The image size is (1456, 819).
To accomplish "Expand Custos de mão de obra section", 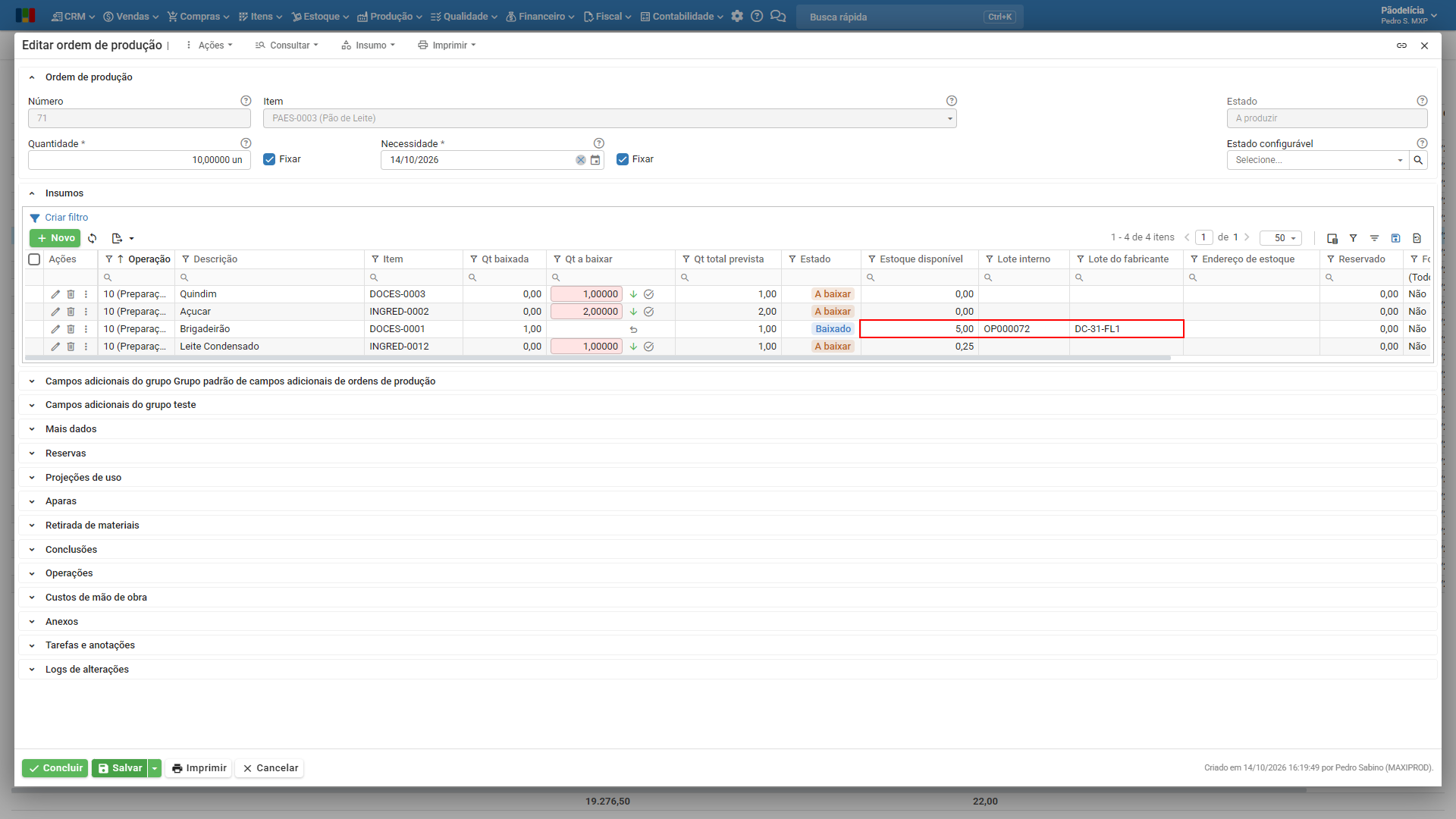I will click(x=96, y=598).
